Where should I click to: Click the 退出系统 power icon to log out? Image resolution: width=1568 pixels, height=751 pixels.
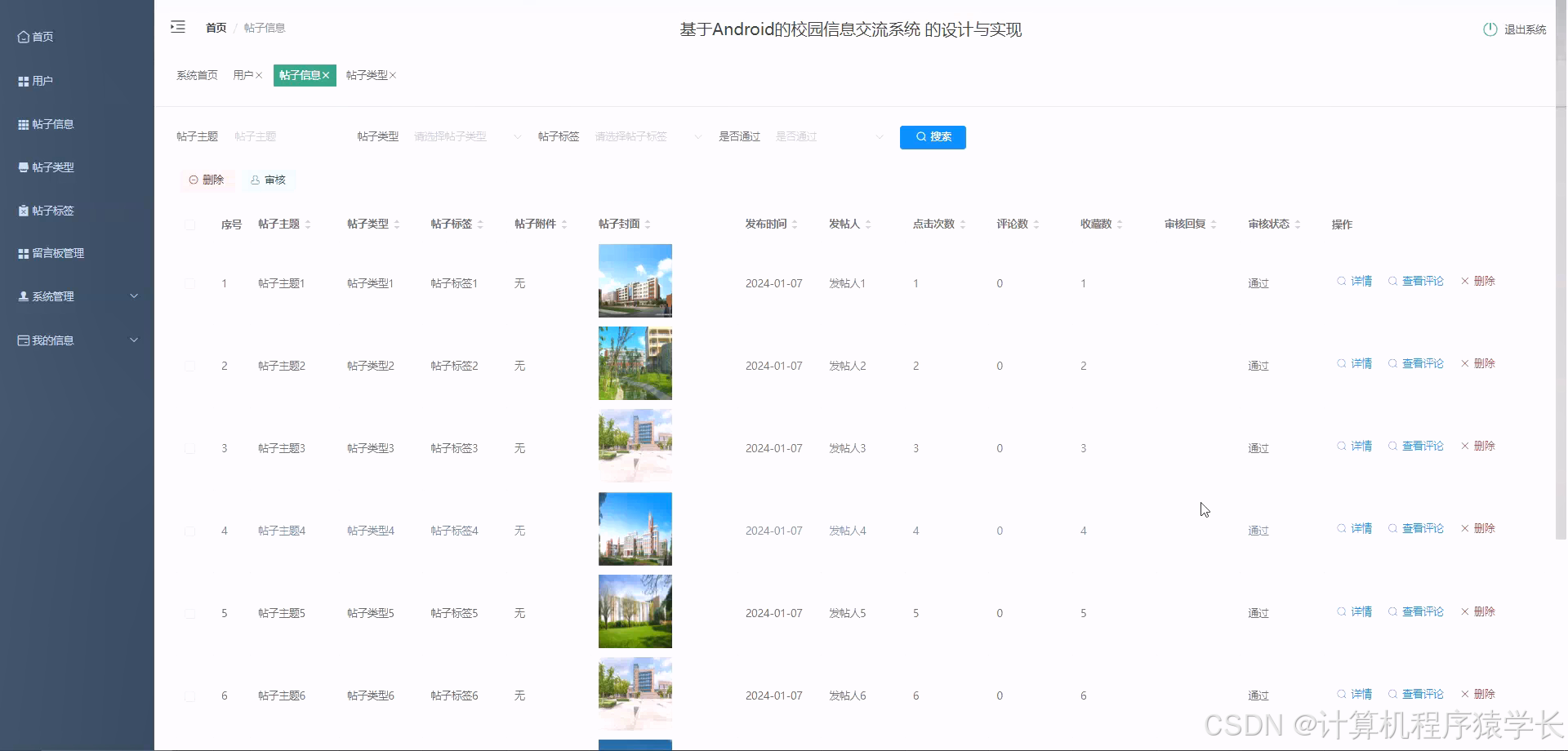[1489, 28]
